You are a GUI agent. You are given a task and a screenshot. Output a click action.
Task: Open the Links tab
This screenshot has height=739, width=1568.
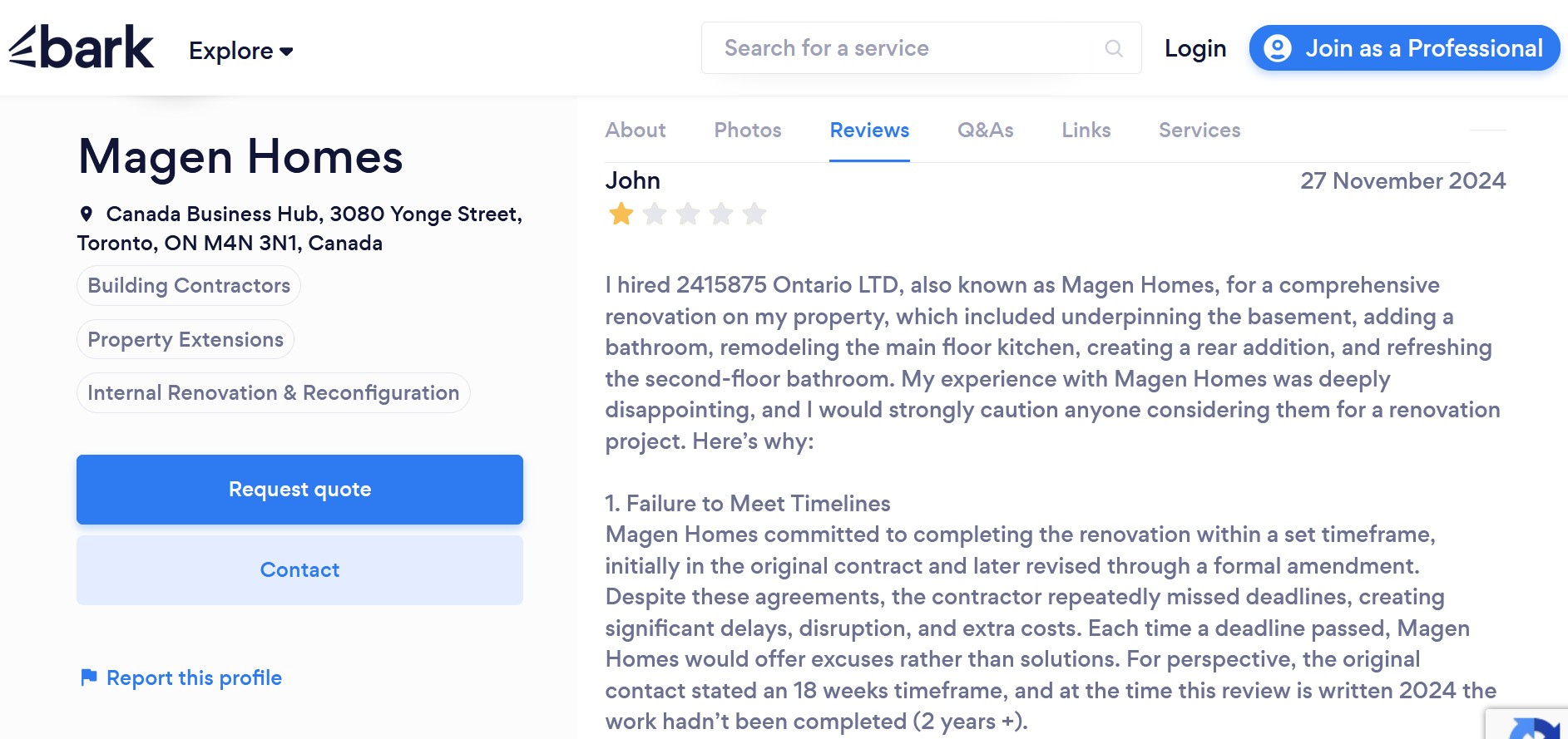(x=1086, y=131)
